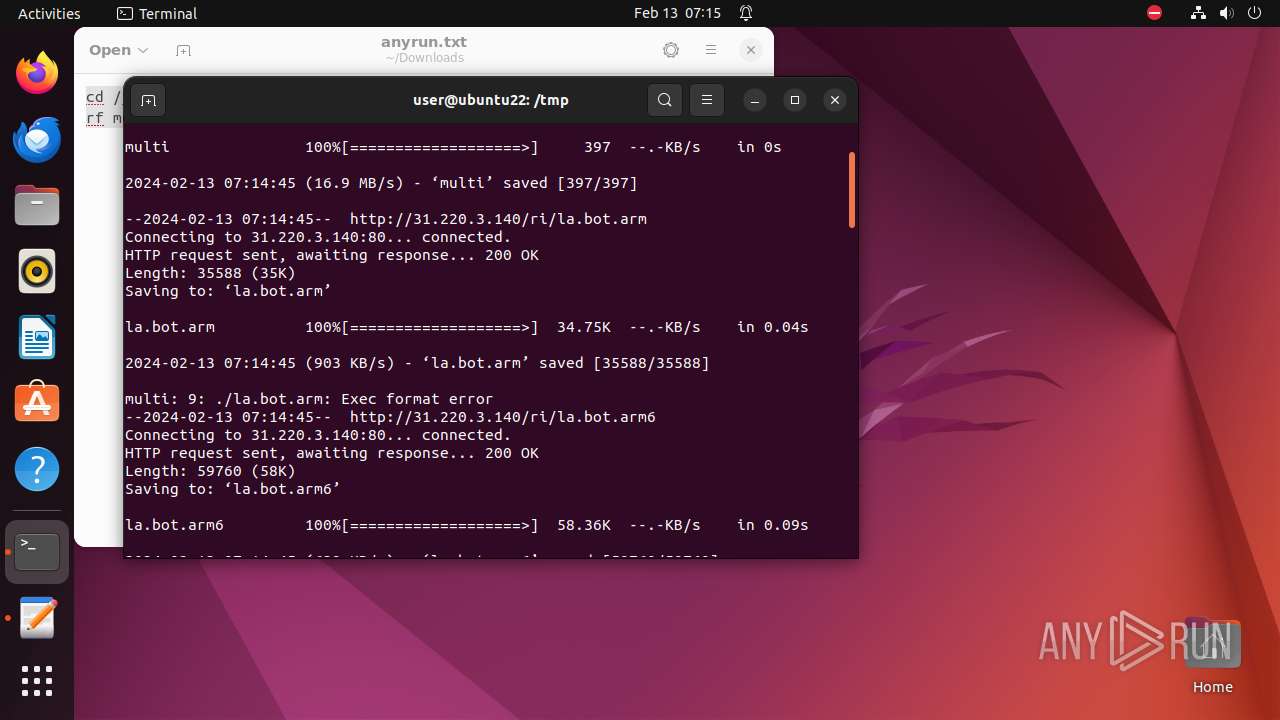Click 'Length: 35588 (35K)' text
Image resolution: width=1280 pixels, height=720 pixels.
(x=210, y=273)
